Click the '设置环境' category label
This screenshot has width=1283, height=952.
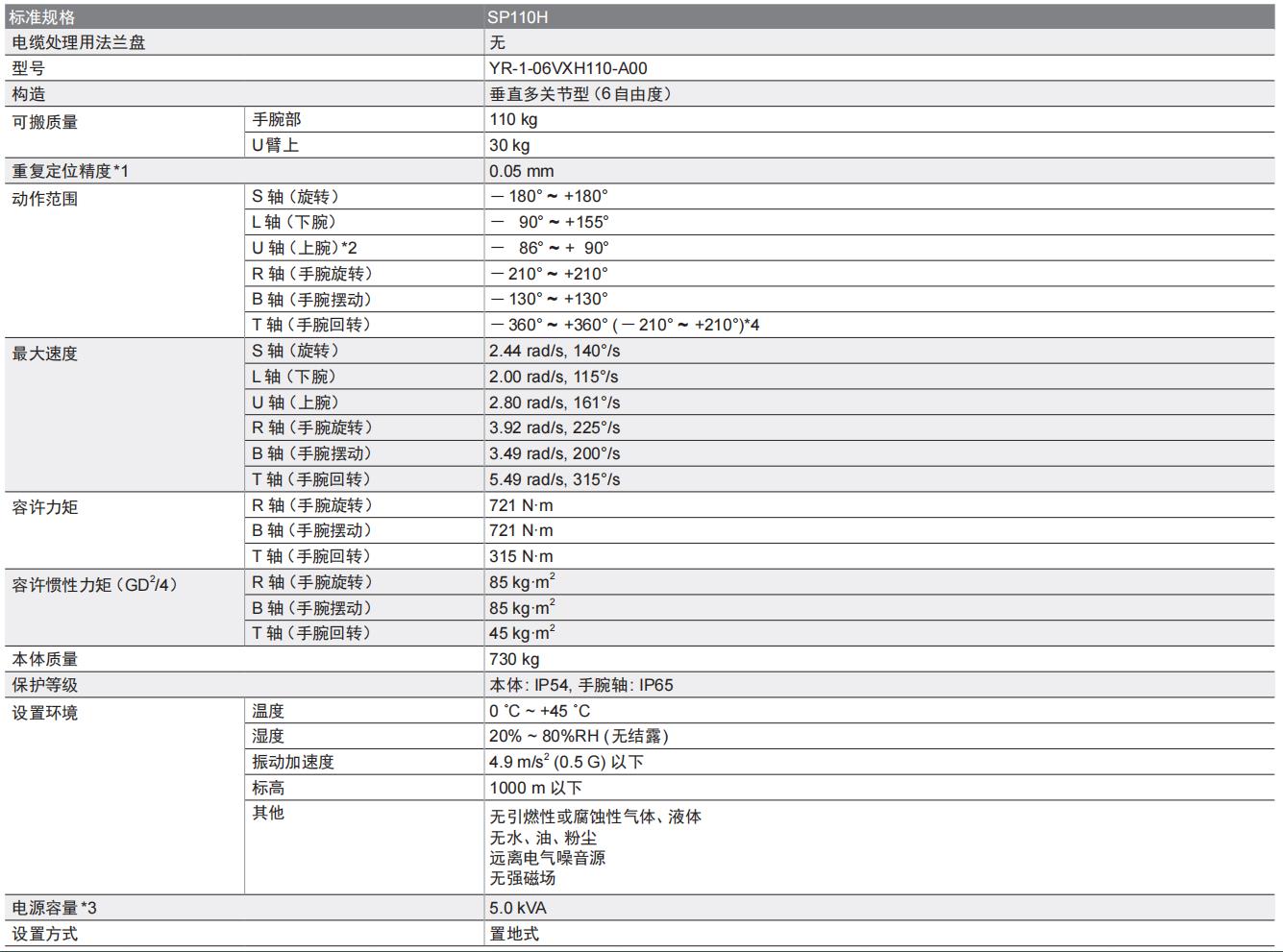point(44,713)
